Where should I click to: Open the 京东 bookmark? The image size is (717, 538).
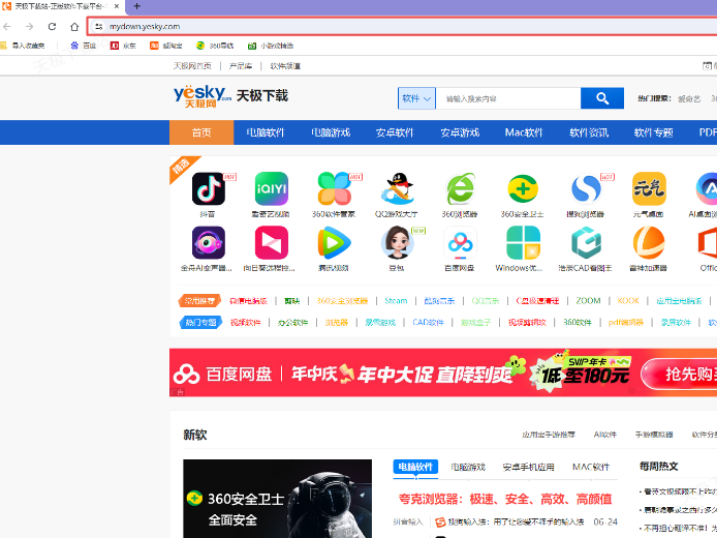pyautogui.click(x=123, y=46)
